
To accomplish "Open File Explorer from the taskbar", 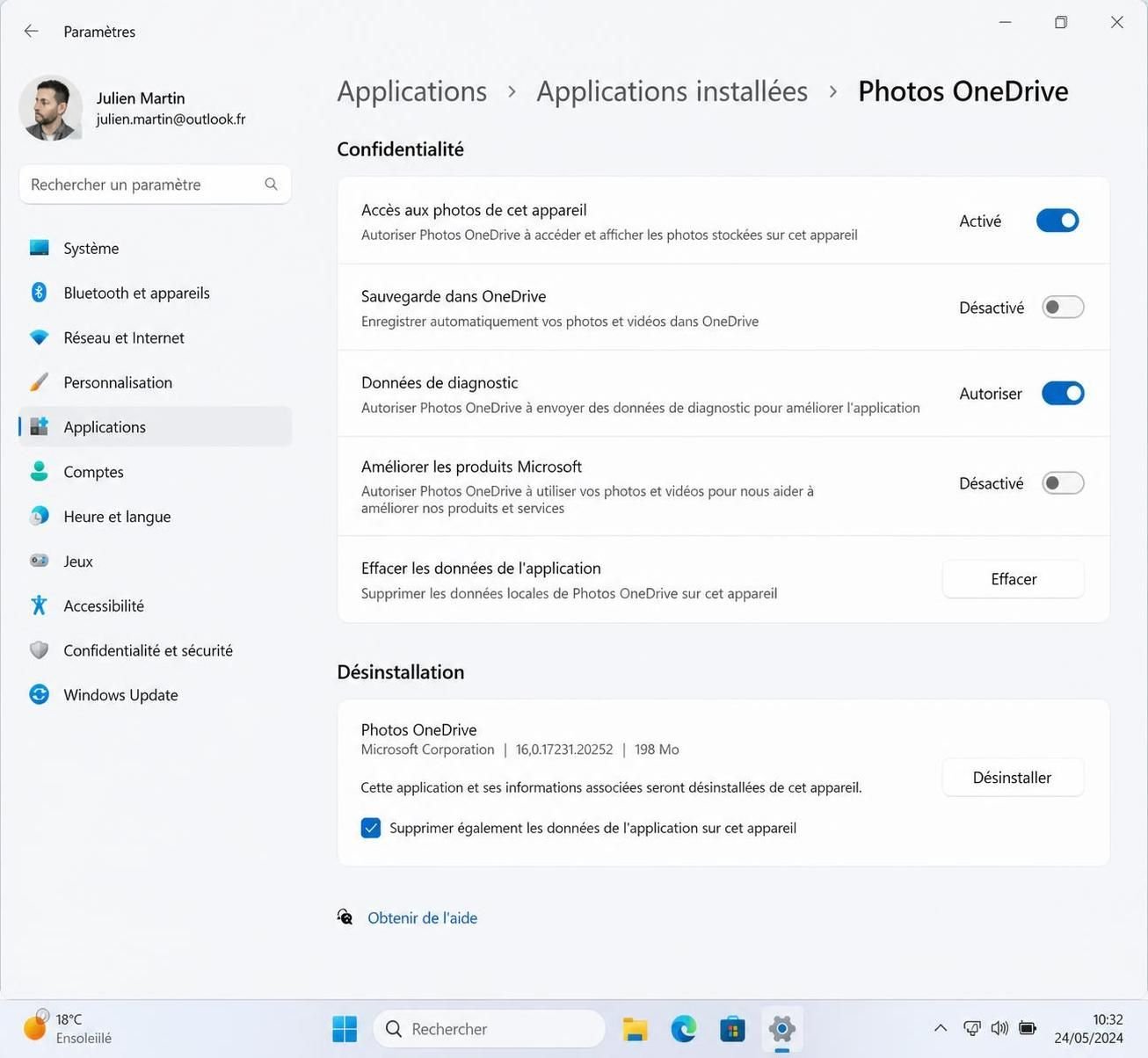I will (635, 1029).
